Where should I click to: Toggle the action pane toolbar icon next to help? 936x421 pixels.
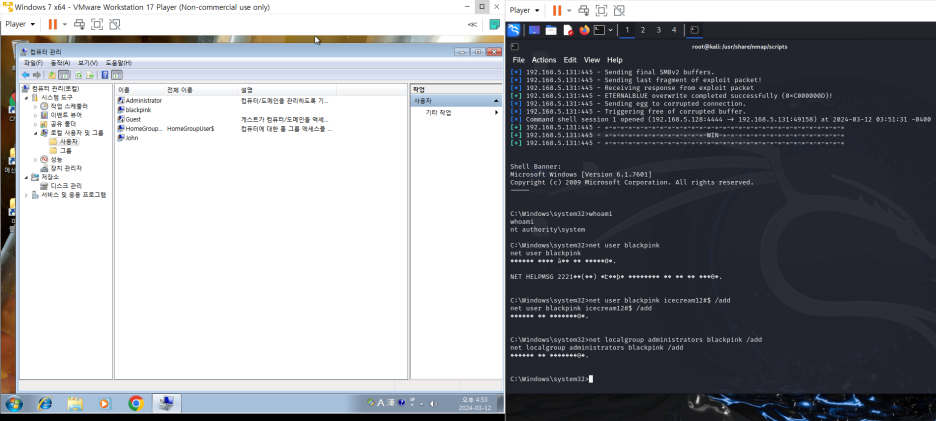117,75
